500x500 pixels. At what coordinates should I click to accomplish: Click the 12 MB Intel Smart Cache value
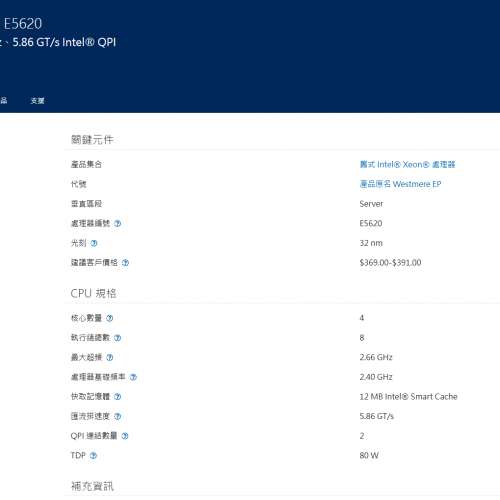click(408, 397)
